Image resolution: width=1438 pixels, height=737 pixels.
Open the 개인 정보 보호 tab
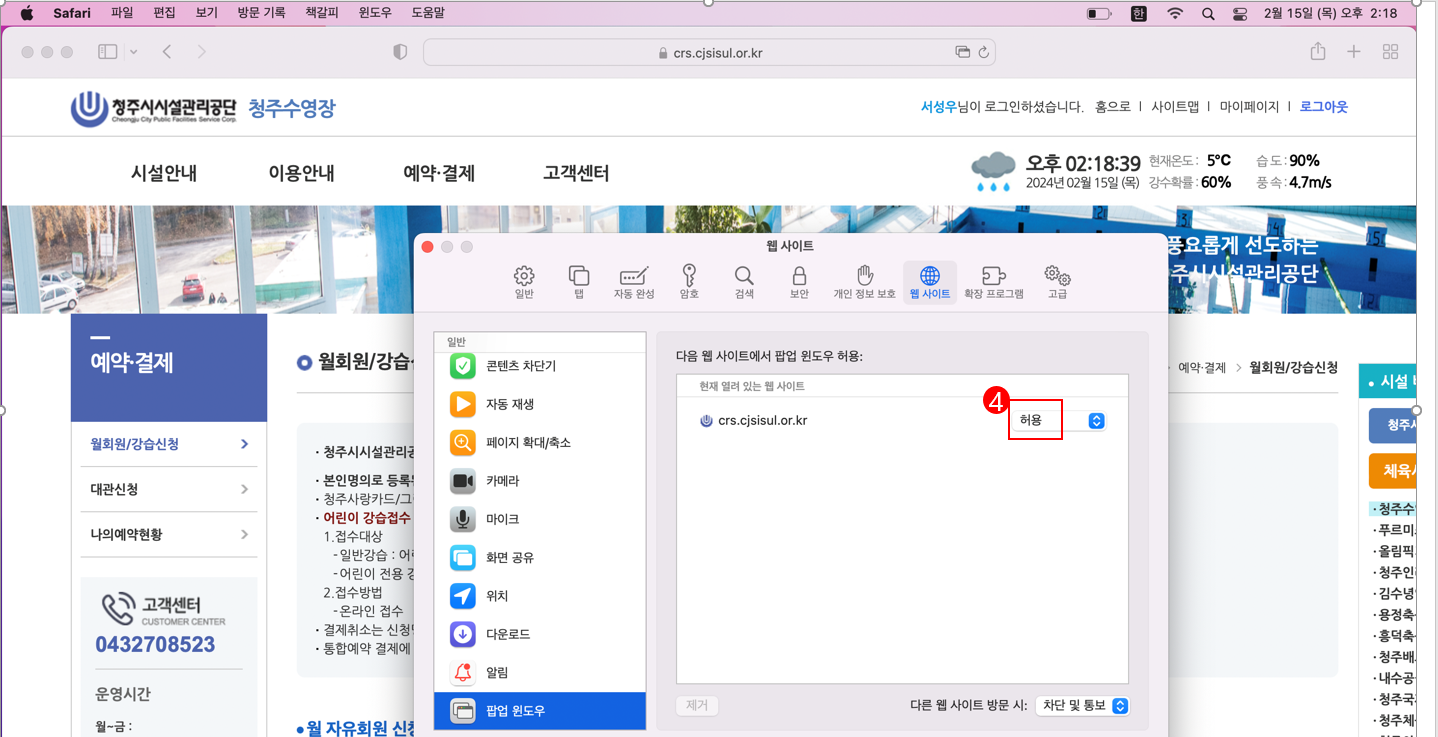pos(865,282)
